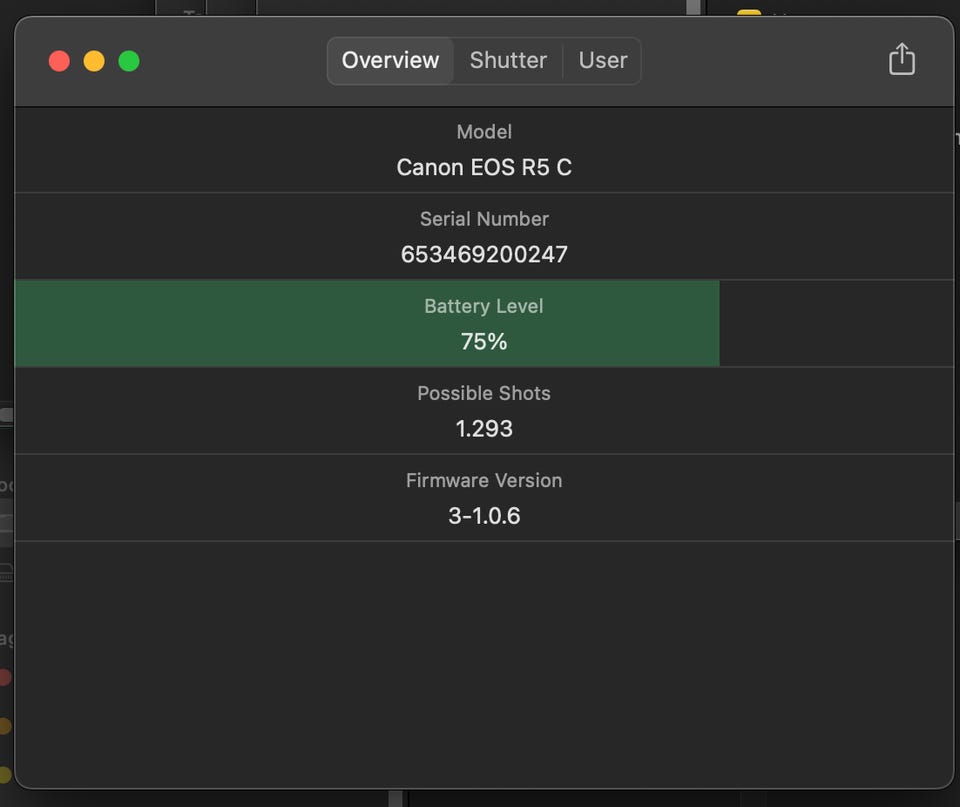Click the unfilled part of the battery bar
The height and width of the screenshot is (807, 960).
(835, 323)
